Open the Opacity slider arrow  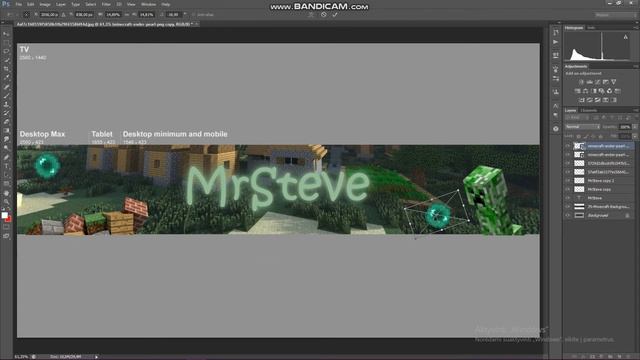(635, 127)
